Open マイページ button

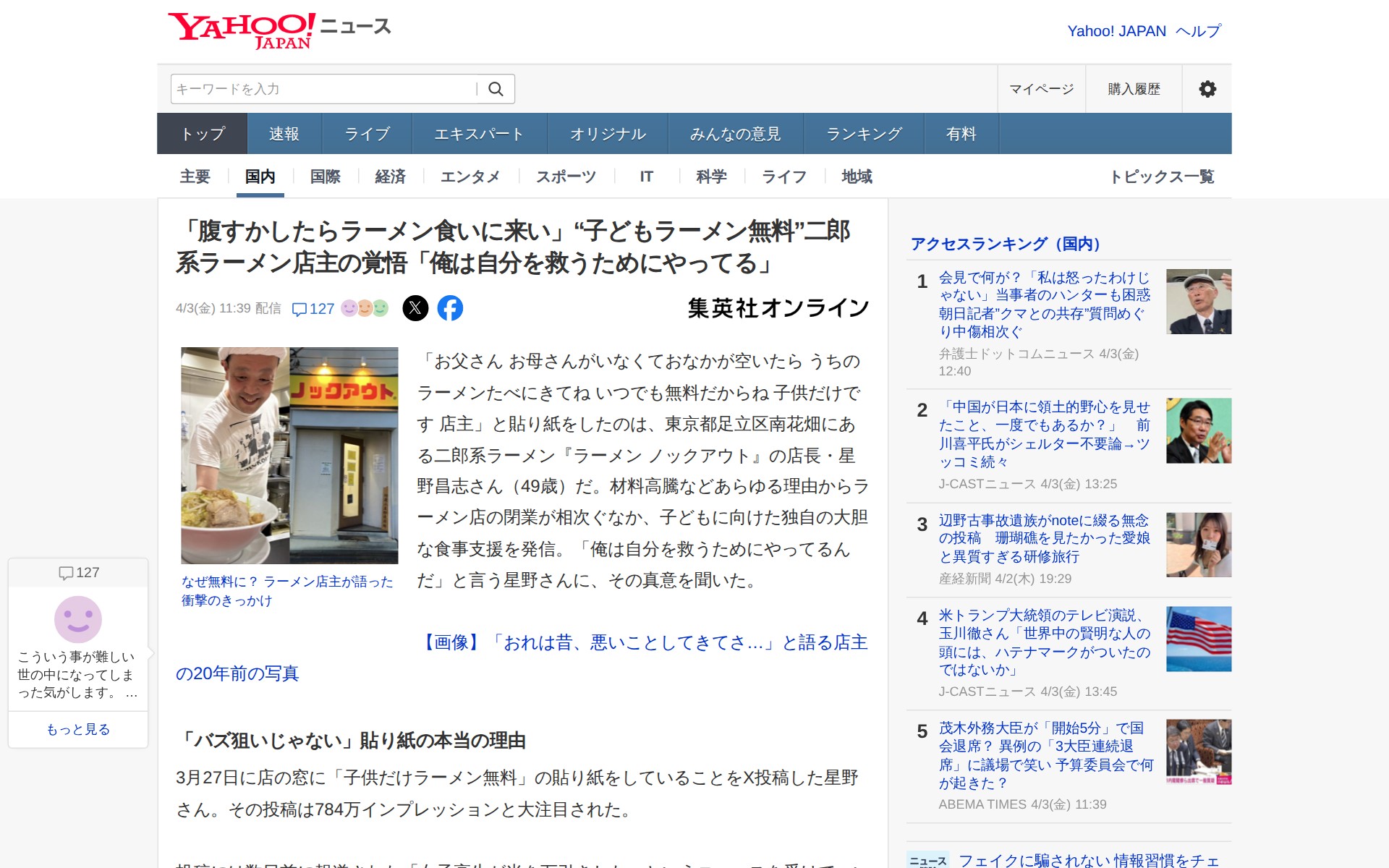point(1041,89)
